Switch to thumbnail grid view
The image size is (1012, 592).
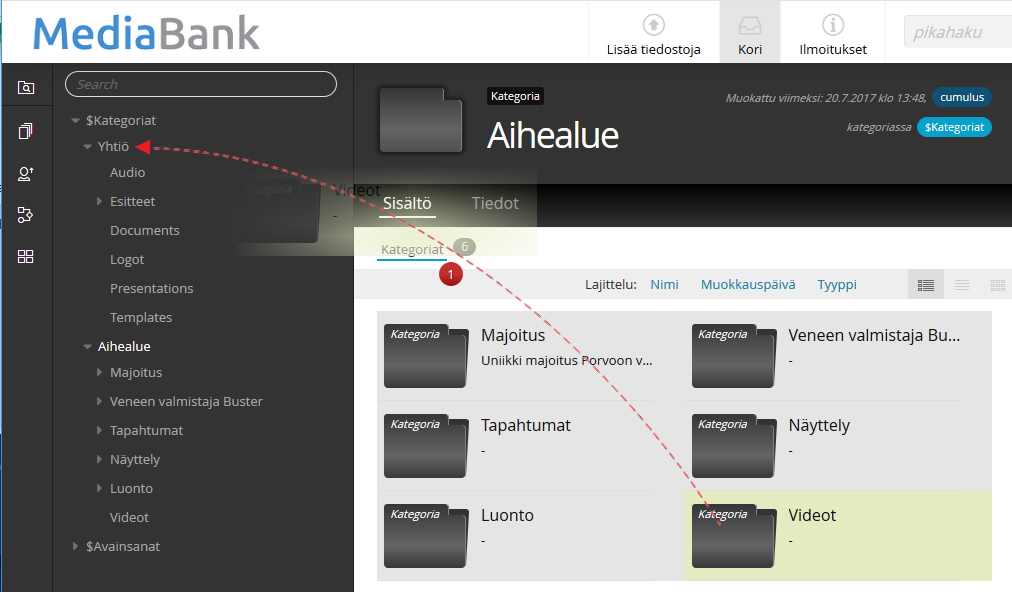pyautogui.click(x=997, y=285)
